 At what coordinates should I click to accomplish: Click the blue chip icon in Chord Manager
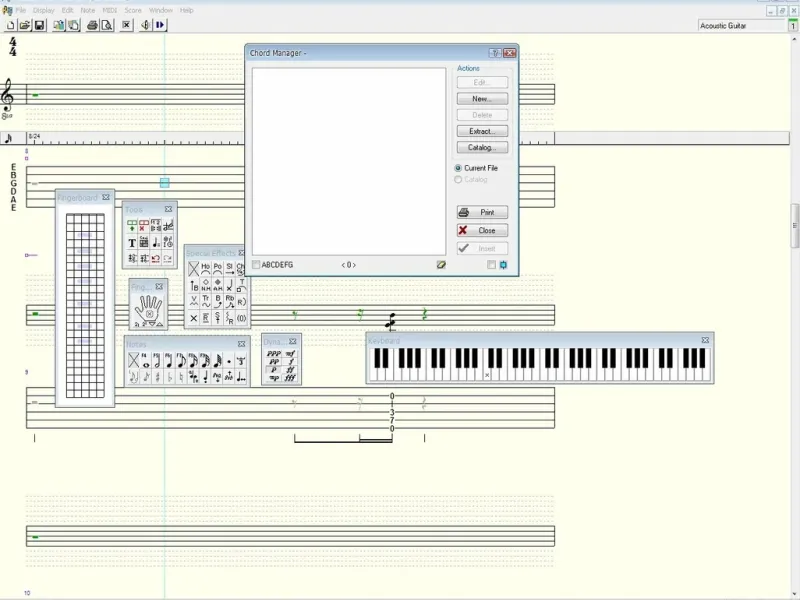click(x=504, y=265)
